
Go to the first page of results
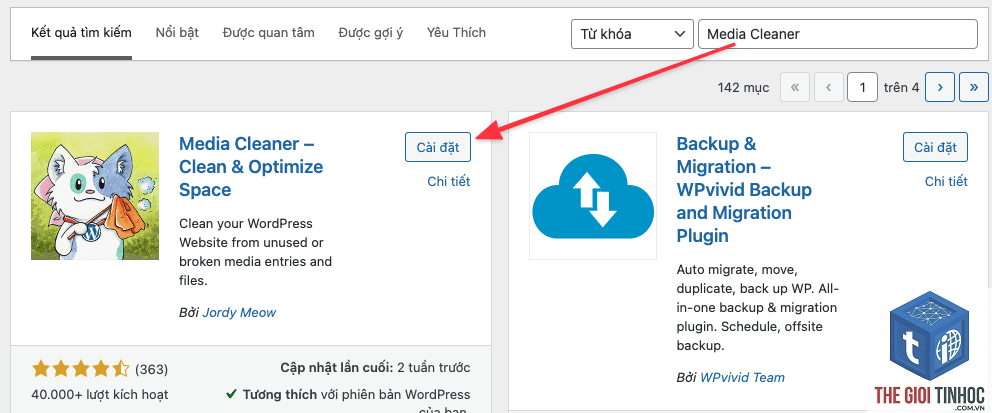tap(795, 87)
